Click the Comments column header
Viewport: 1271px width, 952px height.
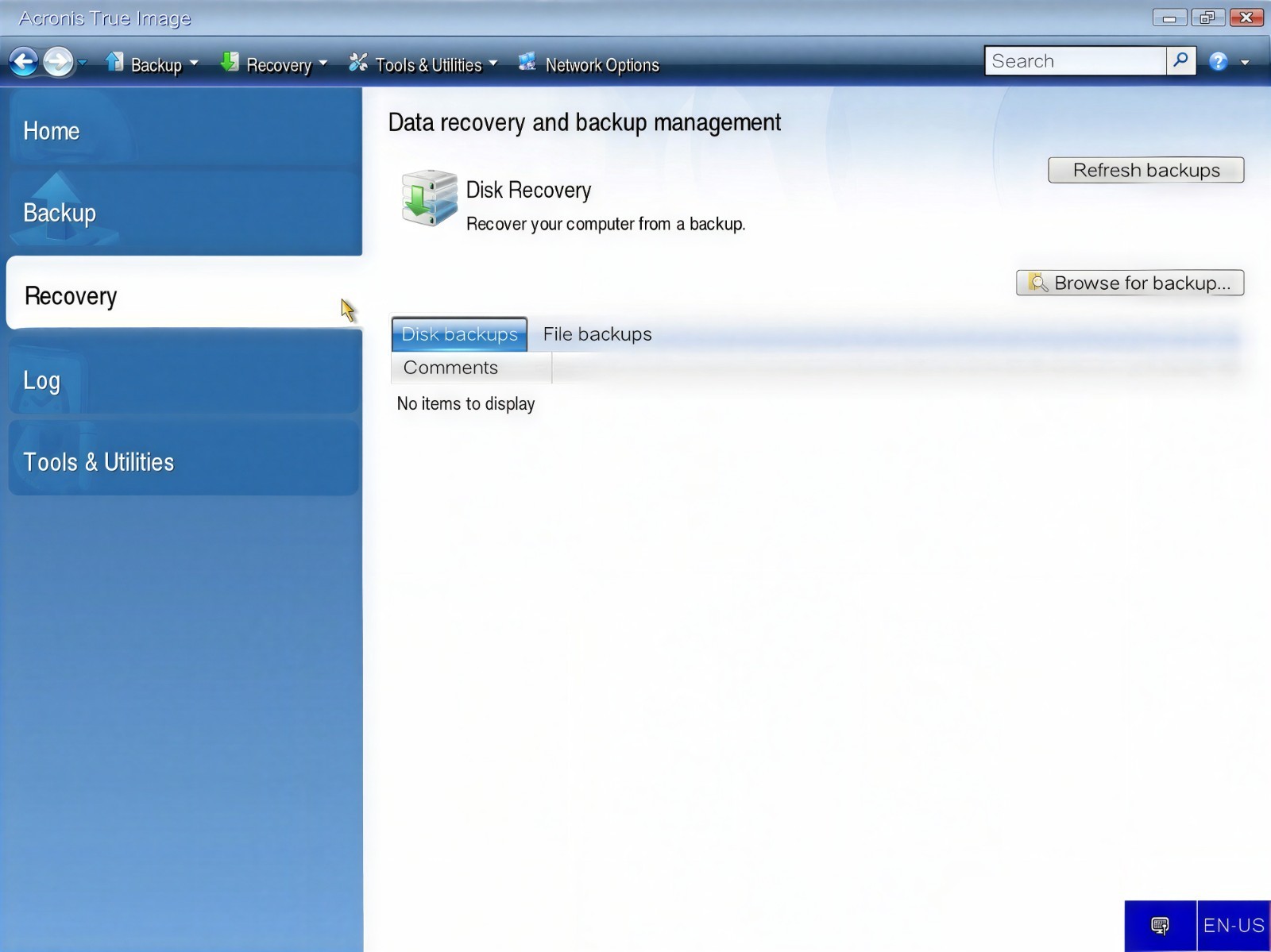pyautogui.click(x=471, y=368)
